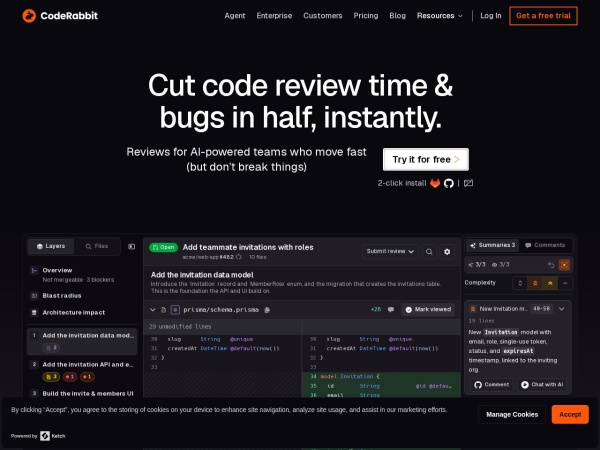The width and height of the screenshot is (600, 450).
Task: Switch to the Layers tab
Action: 51,246
